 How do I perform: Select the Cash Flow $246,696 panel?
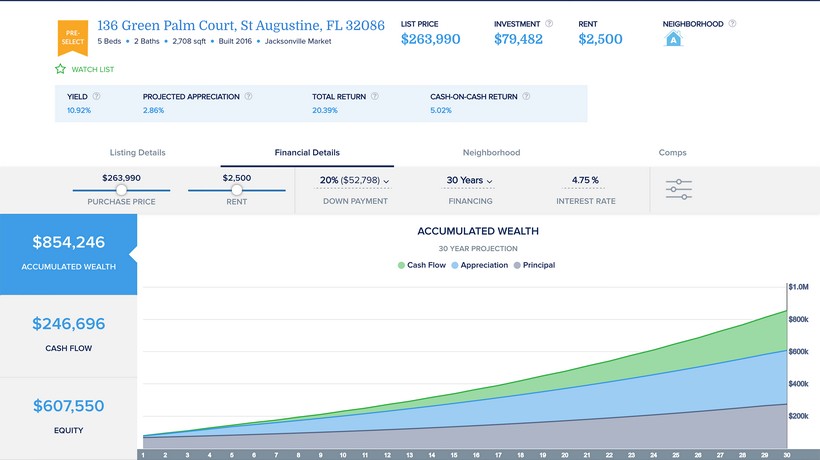(68, 334)
